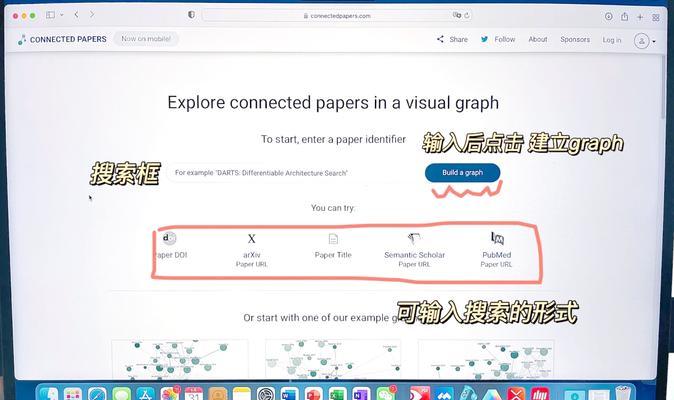This screenshot has height=400, width=674.
Task: Open PowerPoint from the dock
Action: [313, 394]
